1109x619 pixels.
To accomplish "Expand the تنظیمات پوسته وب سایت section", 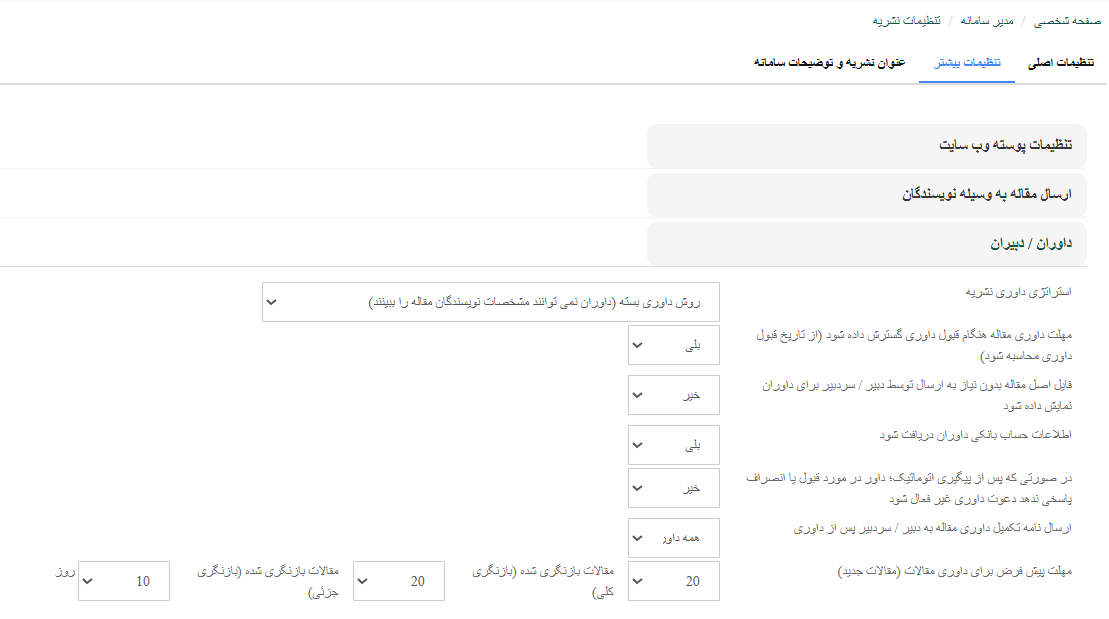I will click(x=866, y=146).
